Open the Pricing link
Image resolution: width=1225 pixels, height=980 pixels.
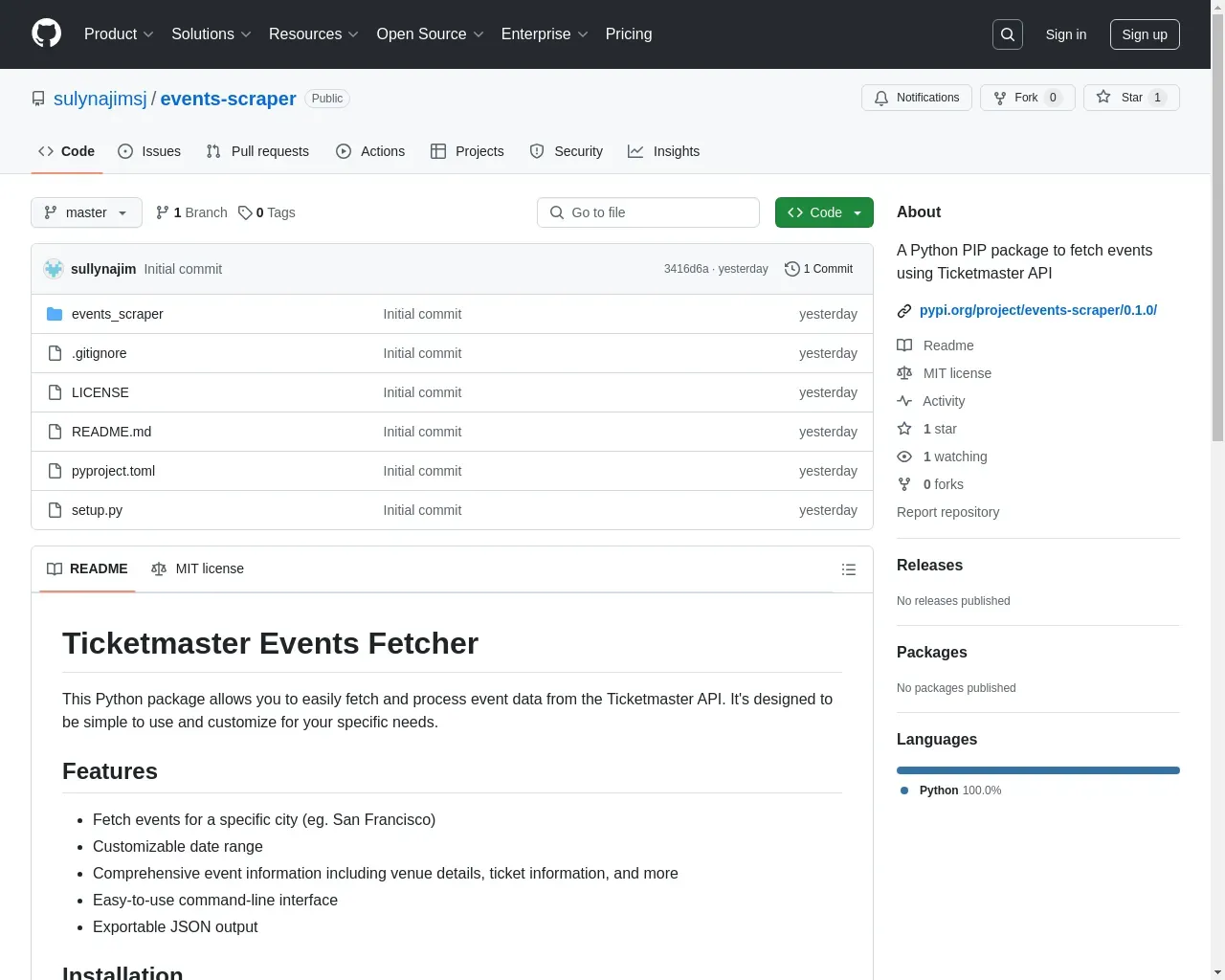point(629,34)
